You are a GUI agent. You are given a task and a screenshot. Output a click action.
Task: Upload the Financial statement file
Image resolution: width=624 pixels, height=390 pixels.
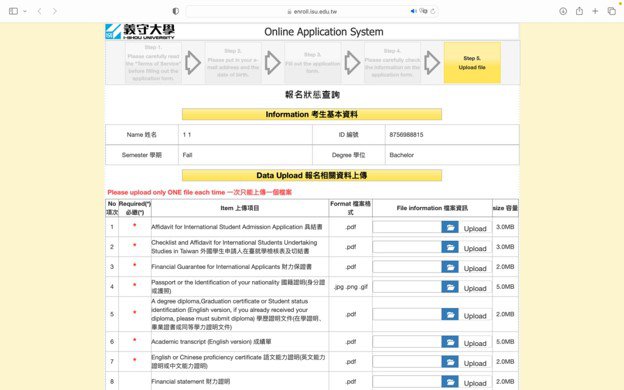click(475, 383)
